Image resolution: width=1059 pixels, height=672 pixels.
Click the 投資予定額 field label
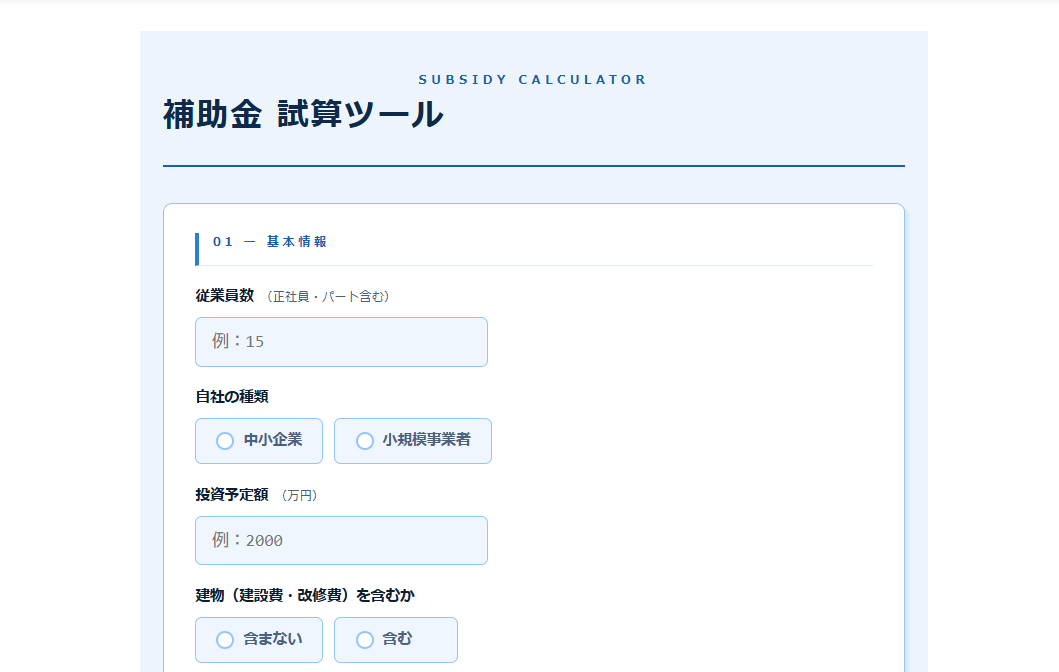pyautogui.click(x=224, y=494)
